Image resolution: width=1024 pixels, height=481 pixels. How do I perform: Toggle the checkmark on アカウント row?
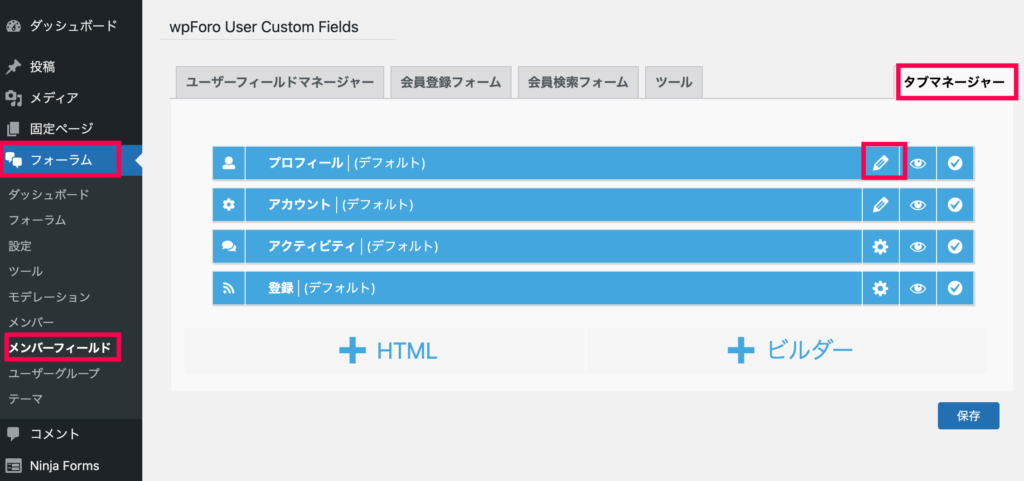click(x=955, y=205)
